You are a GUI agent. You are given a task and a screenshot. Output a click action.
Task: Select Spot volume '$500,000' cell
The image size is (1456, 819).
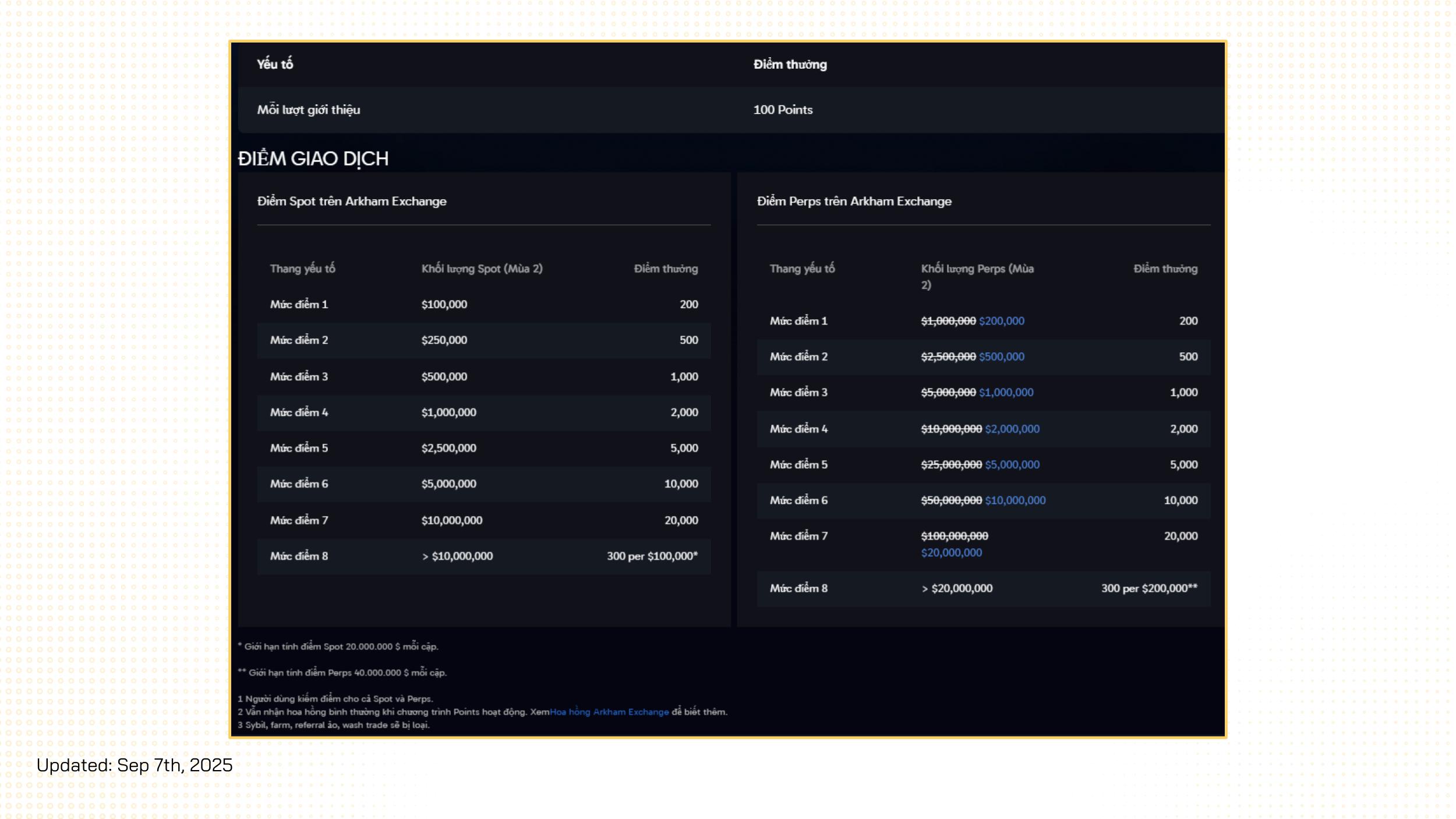click(x=444, y=376)
